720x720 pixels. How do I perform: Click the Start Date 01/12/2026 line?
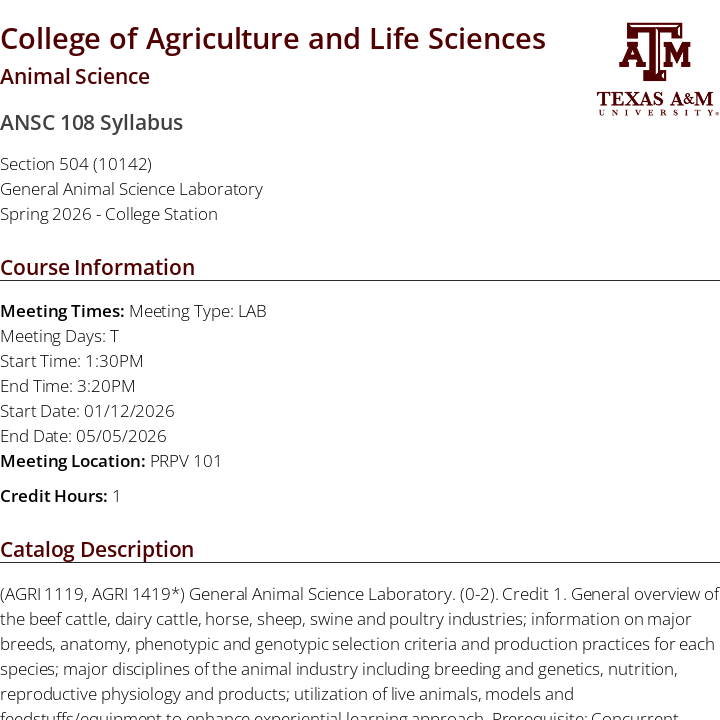(87, 411)
